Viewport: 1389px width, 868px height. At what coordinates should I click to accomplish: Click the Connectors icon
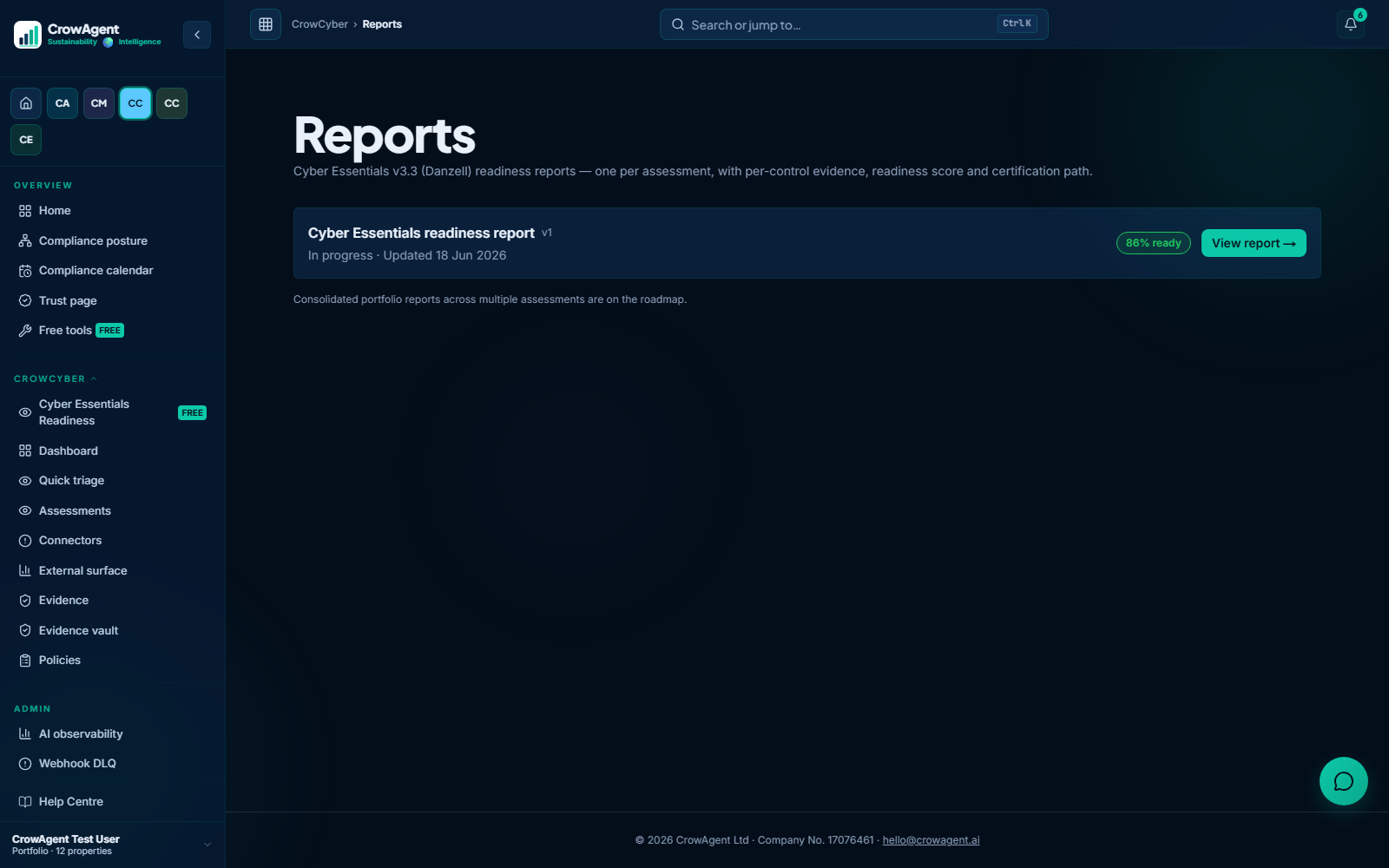[x=25, y=541]
